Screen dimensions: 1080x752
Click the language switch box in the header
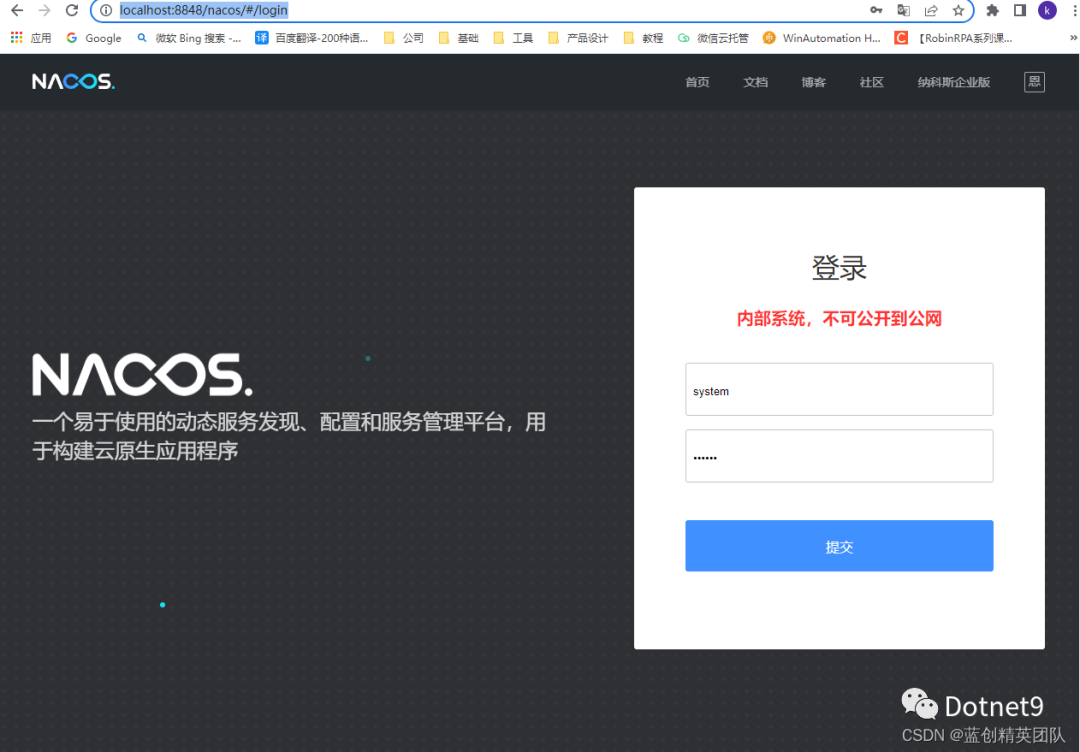pos(1034,82)
